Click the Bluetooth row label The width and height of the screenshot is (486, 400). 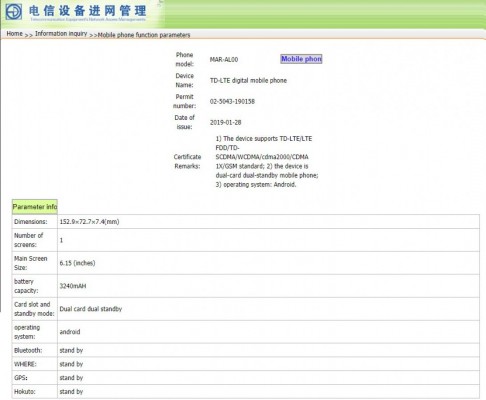click(x=28, y=350)
